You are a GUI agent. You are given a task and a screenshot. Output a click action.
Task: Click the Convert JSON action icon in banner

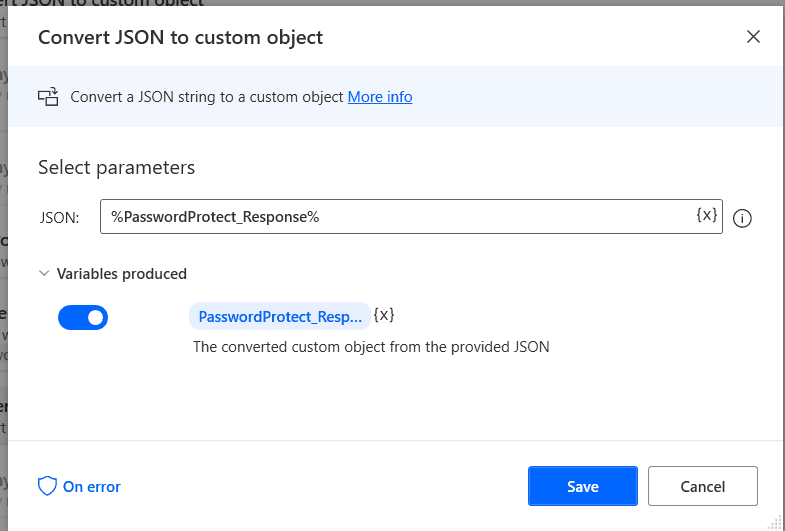[x=48, y=97]
